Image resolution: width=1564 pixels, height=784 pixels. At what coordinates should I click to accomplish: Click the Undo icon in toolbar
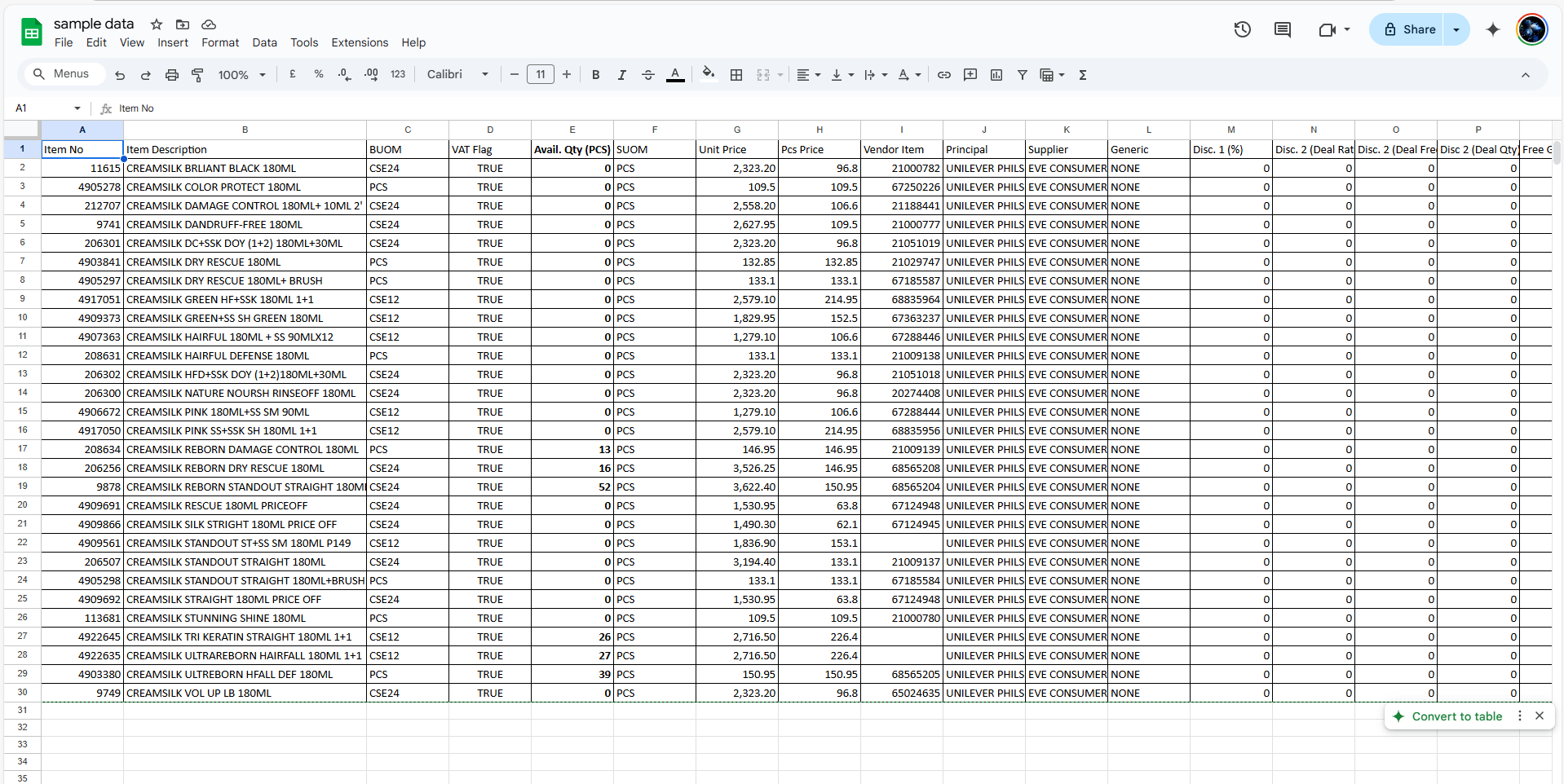[x=120, y=75]
